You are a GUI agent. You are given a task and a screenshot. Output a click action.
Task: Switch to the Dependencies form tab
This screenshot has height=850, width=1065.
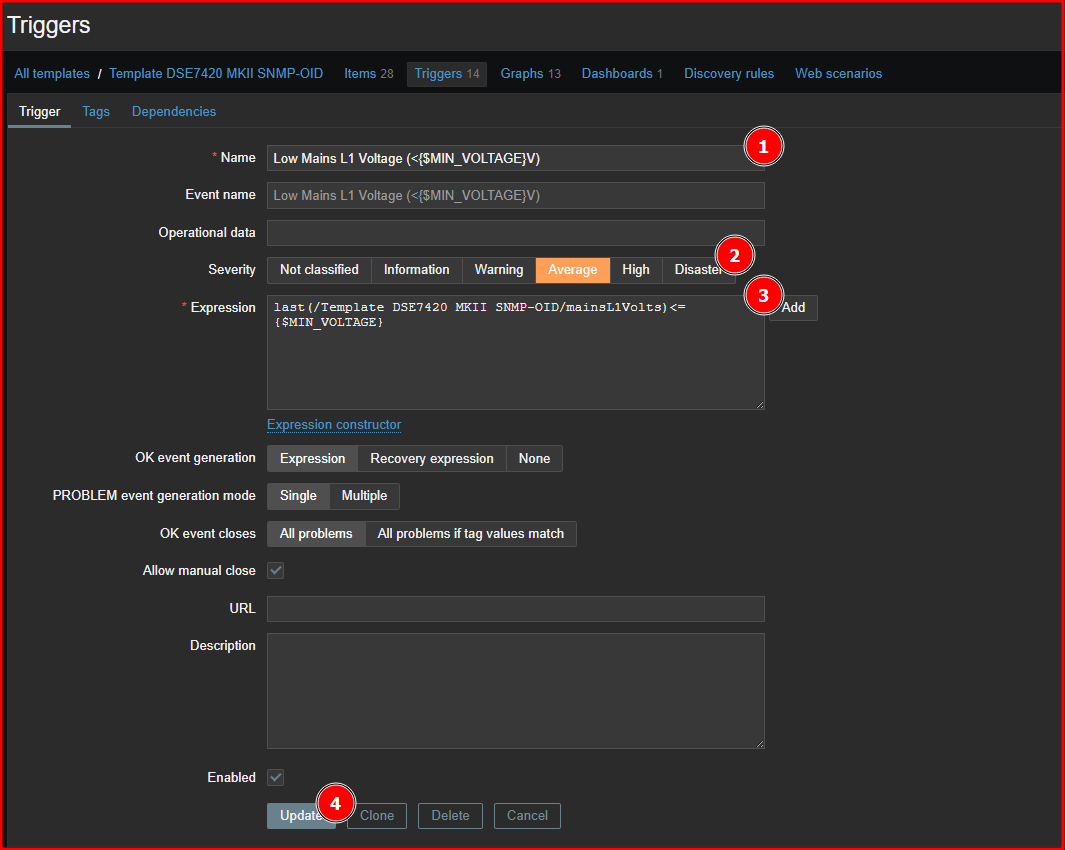174,111
